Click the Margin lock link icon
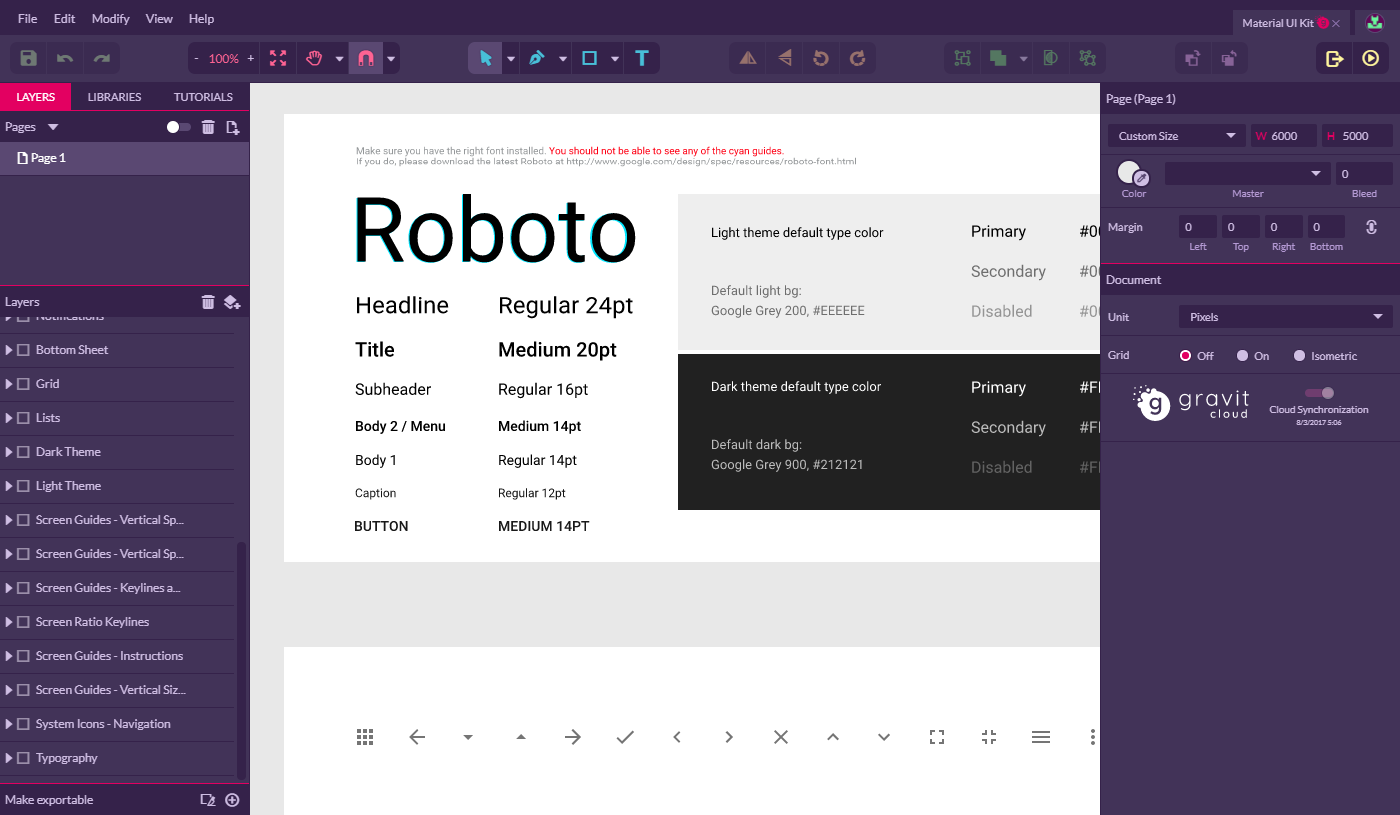The image size is (1400, 815). [x=1372, y=227]
